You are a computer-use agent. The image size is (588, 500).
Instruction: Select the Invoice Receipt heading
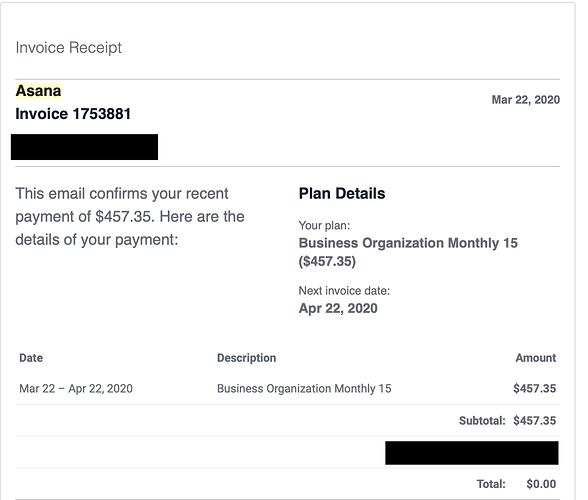(x=69, y=48)
